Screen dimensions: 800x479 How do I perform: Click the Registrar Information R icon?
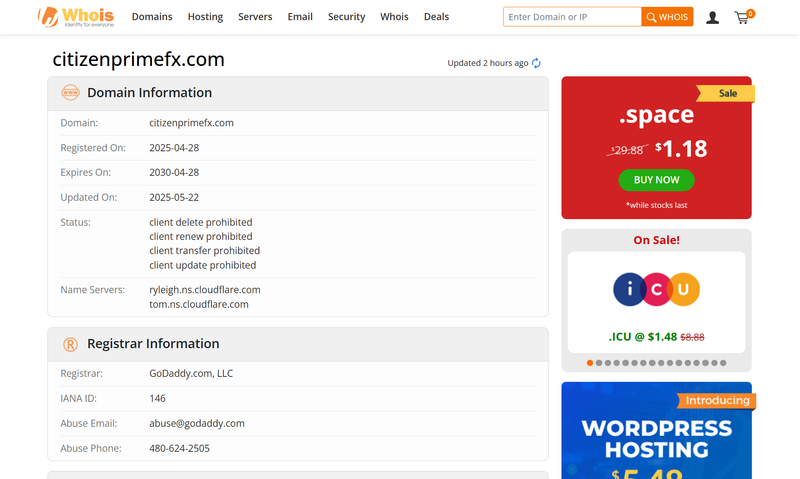tap(70, 344)
